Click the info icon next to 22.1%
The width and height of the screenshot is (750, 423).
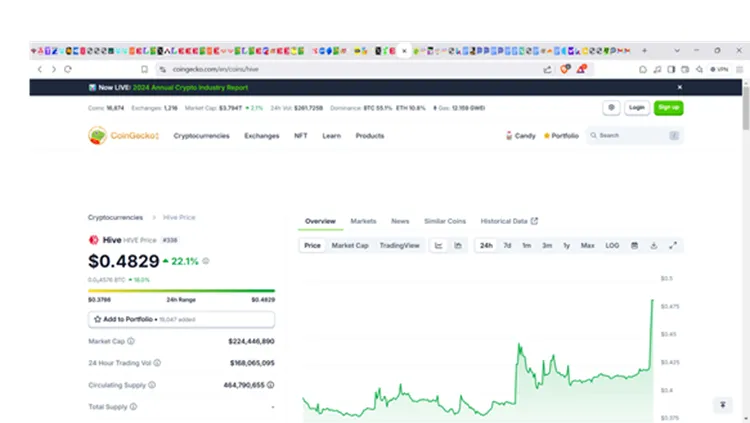206,261
